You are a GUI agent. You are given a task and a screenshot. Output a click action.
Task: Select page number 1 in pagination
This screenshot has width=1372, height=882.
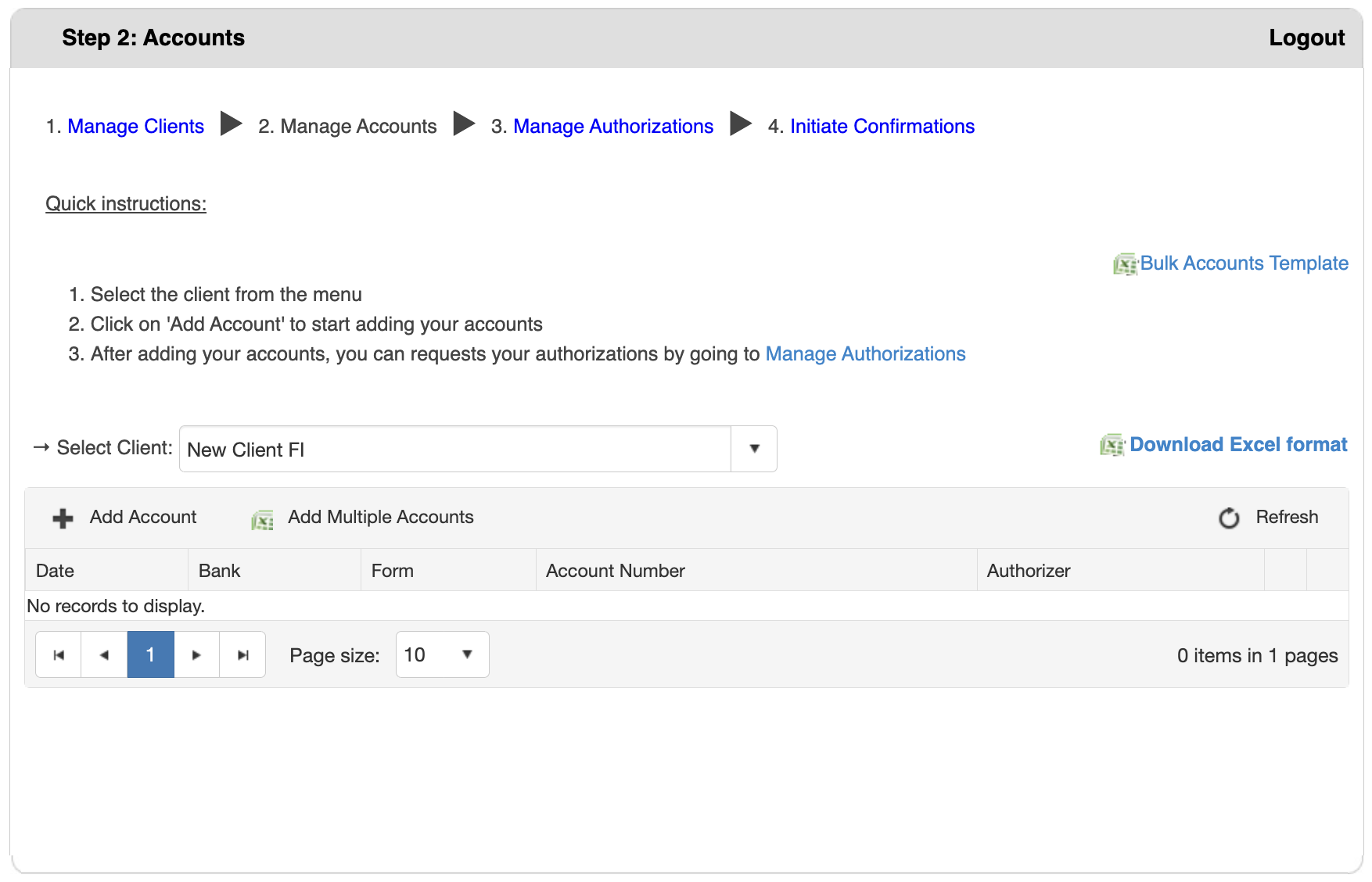point(150,654)
